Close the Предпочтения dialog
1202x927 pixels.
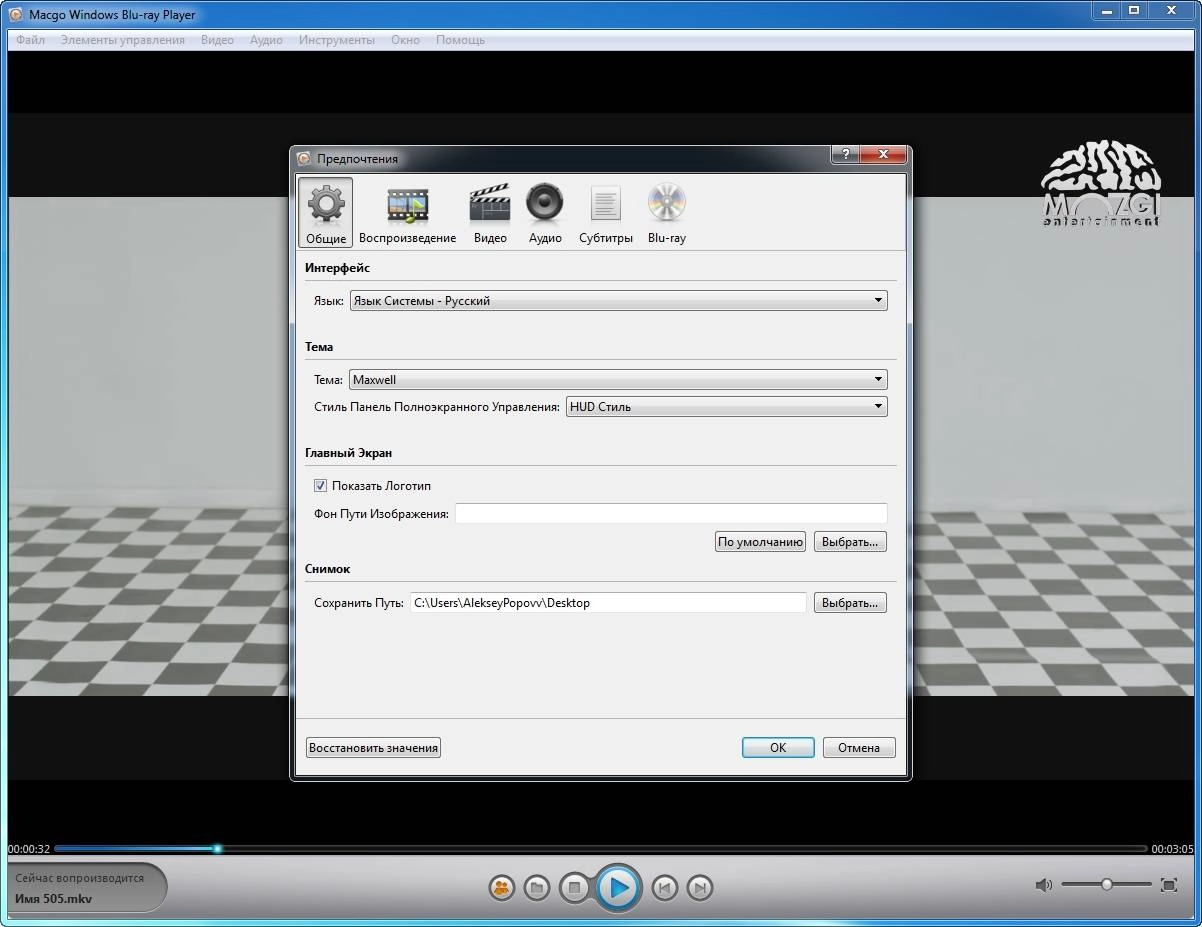click(x=884, y=155)
